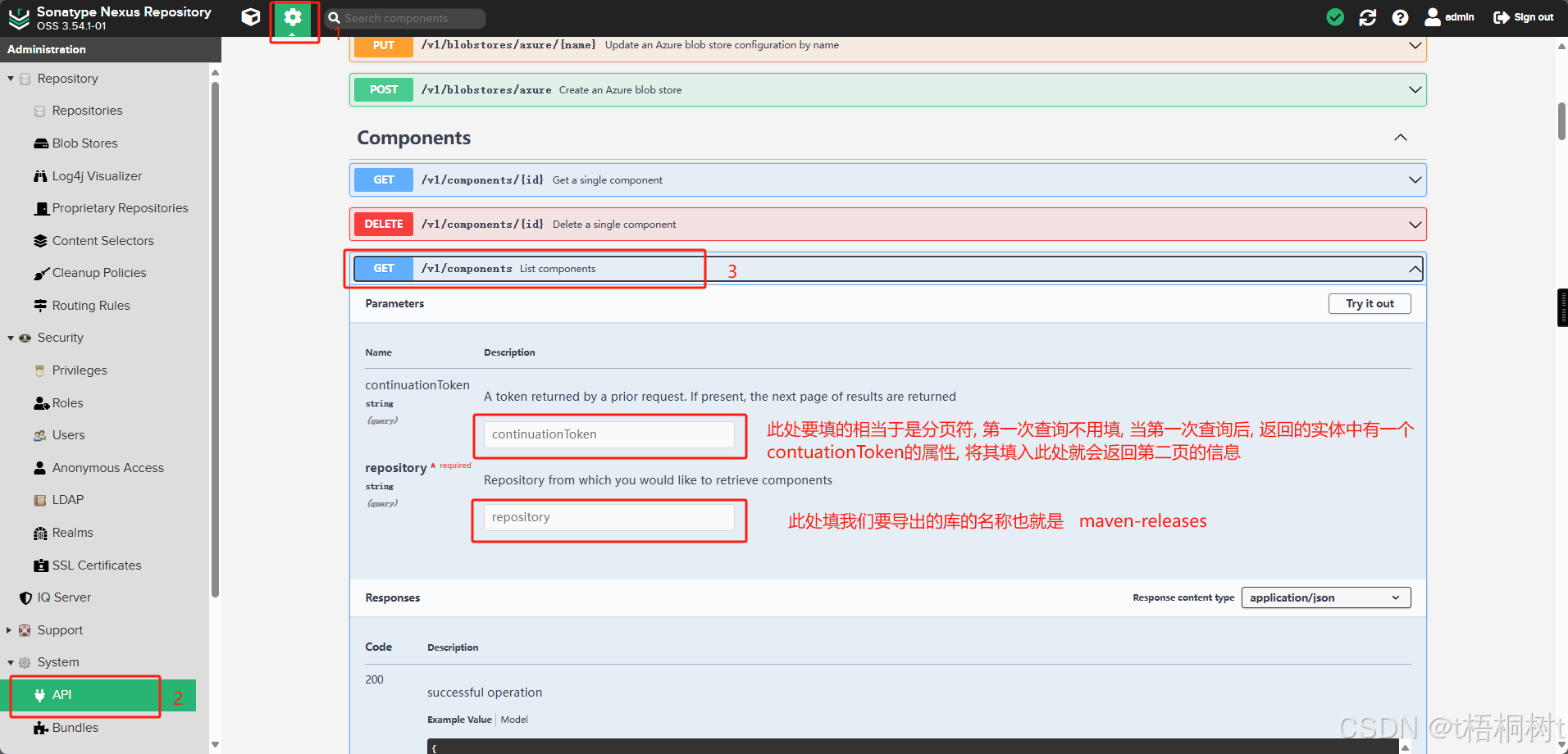Screen dimensions: 1568x754
Task: Click the repository input field
Action: (609, 517)
